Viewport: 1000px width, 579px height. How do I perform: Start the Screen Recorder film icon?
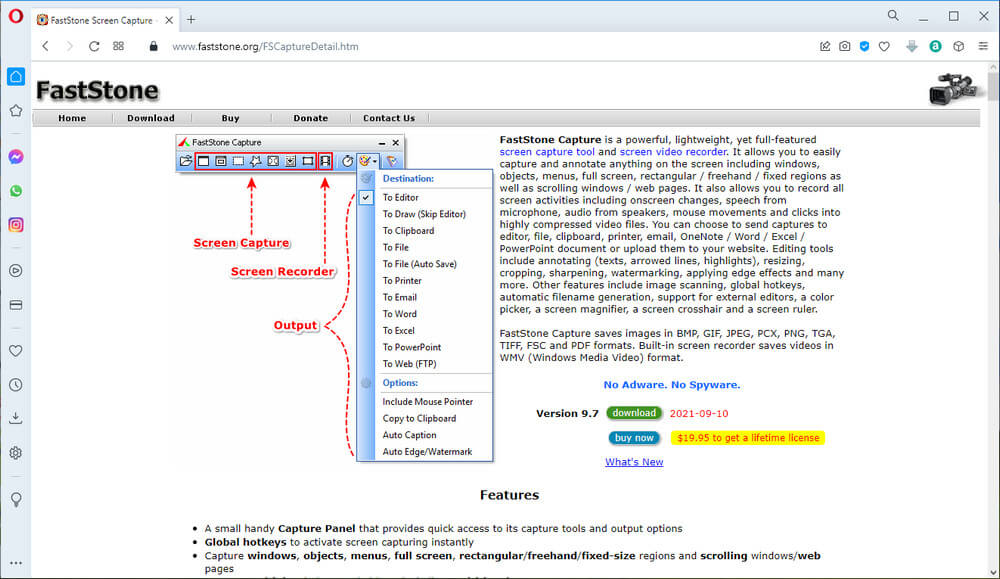[x=325, y=161]
